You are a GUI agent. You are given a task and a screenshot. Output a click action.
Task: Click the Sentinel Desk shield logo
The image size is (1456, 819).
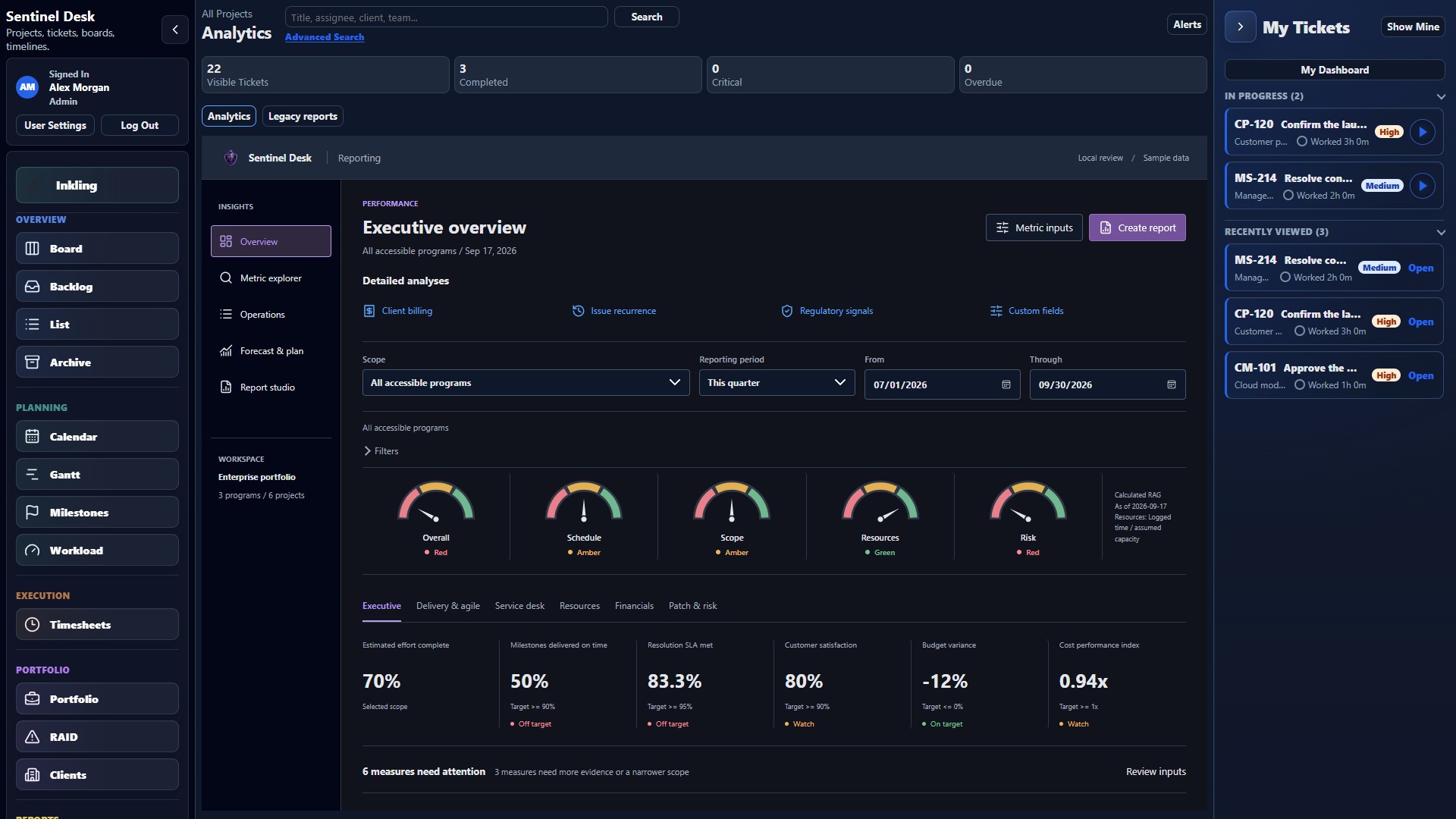pos(231,158)
